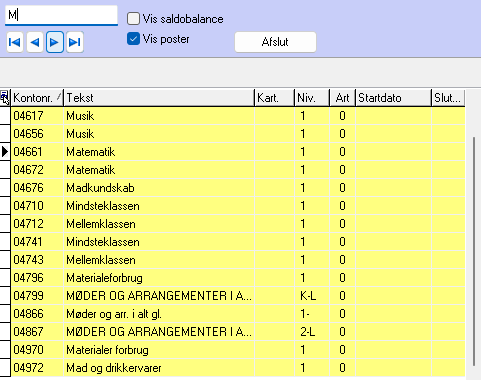
Task: Select the Materialeforbrug row
Action: [238, 278]
